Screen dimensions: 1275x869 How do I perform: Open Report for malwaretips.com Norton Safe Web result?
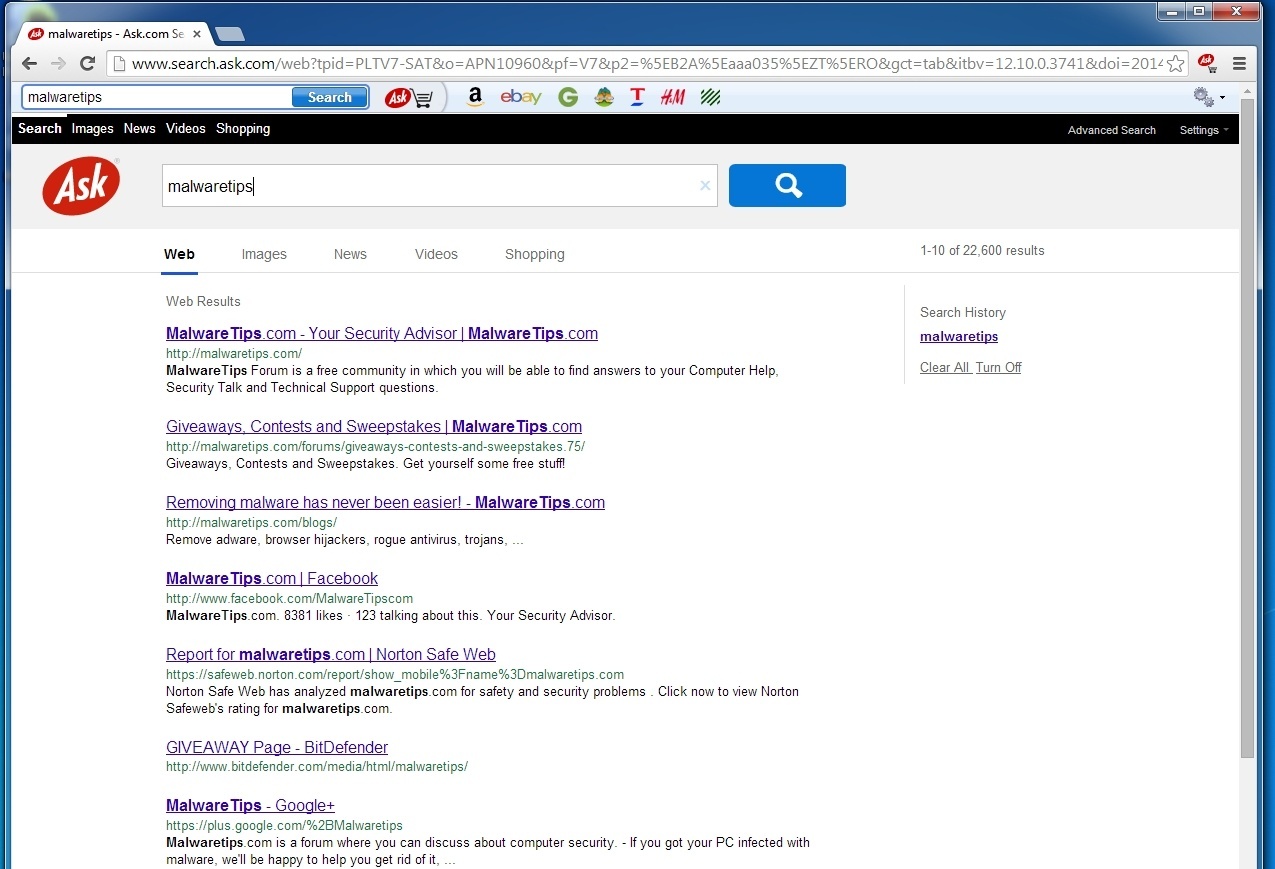point(331,655)
